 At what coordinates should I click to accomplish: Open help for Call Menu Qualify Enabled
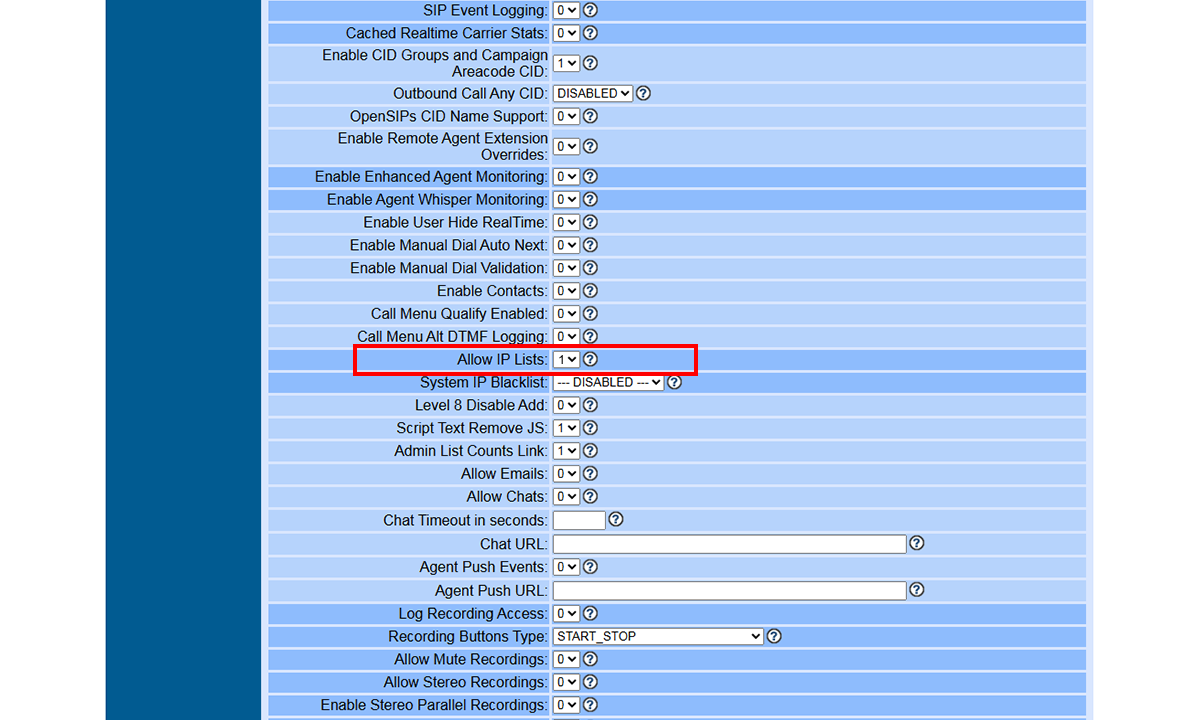click(590, 314)
